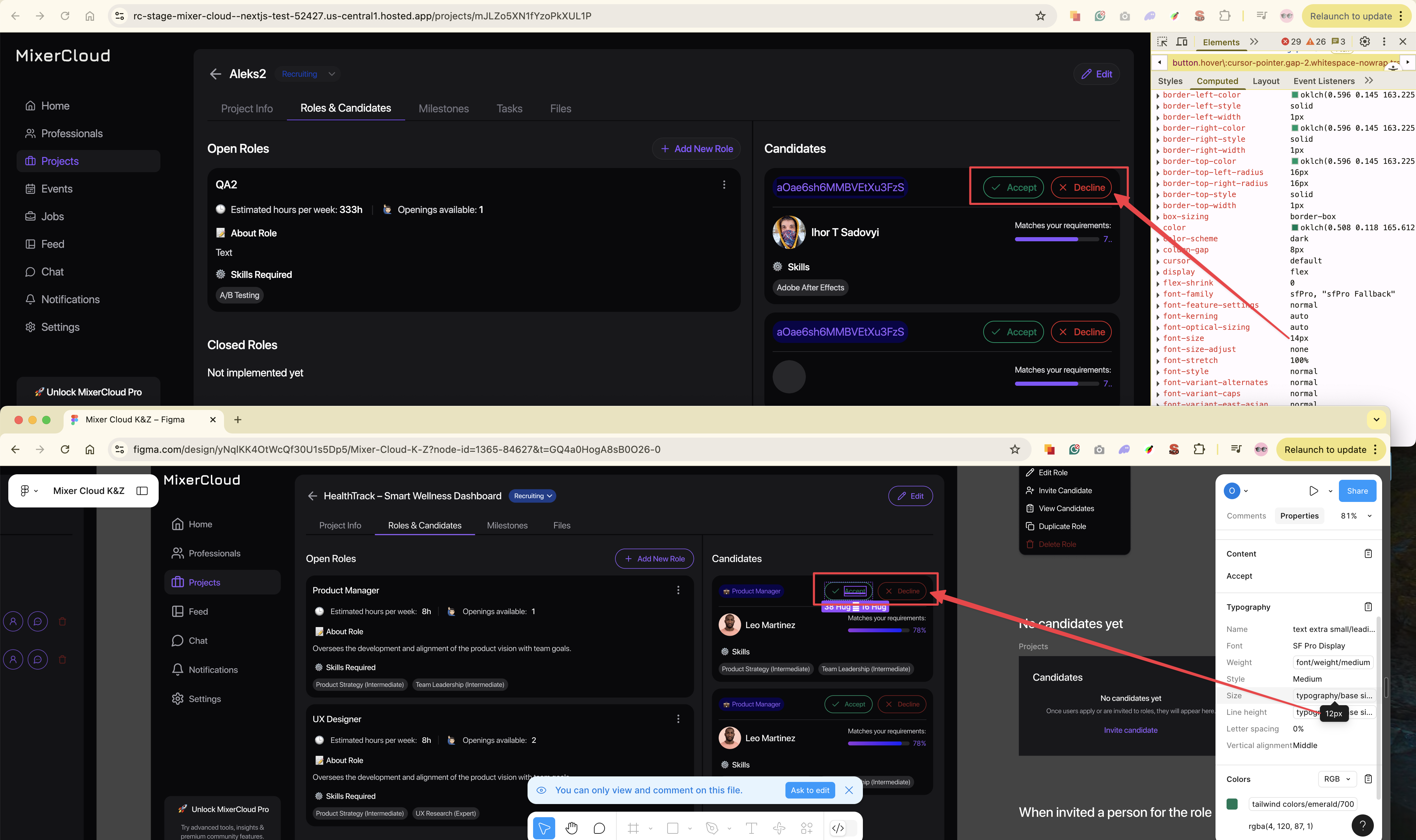1416x840 pixels.
Task: Select the Comment tool in Figma toolbar
Action: (x=599, y=828)
